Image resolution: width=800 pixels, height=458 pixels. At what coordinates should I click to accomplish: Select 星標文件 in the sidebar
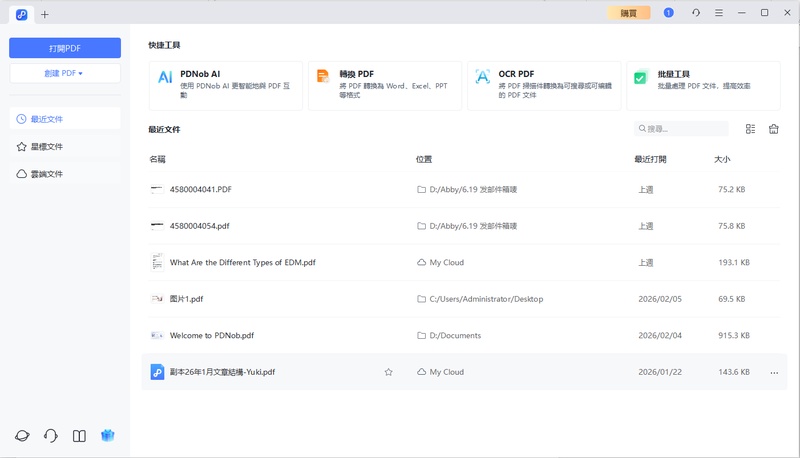(65, 146)
